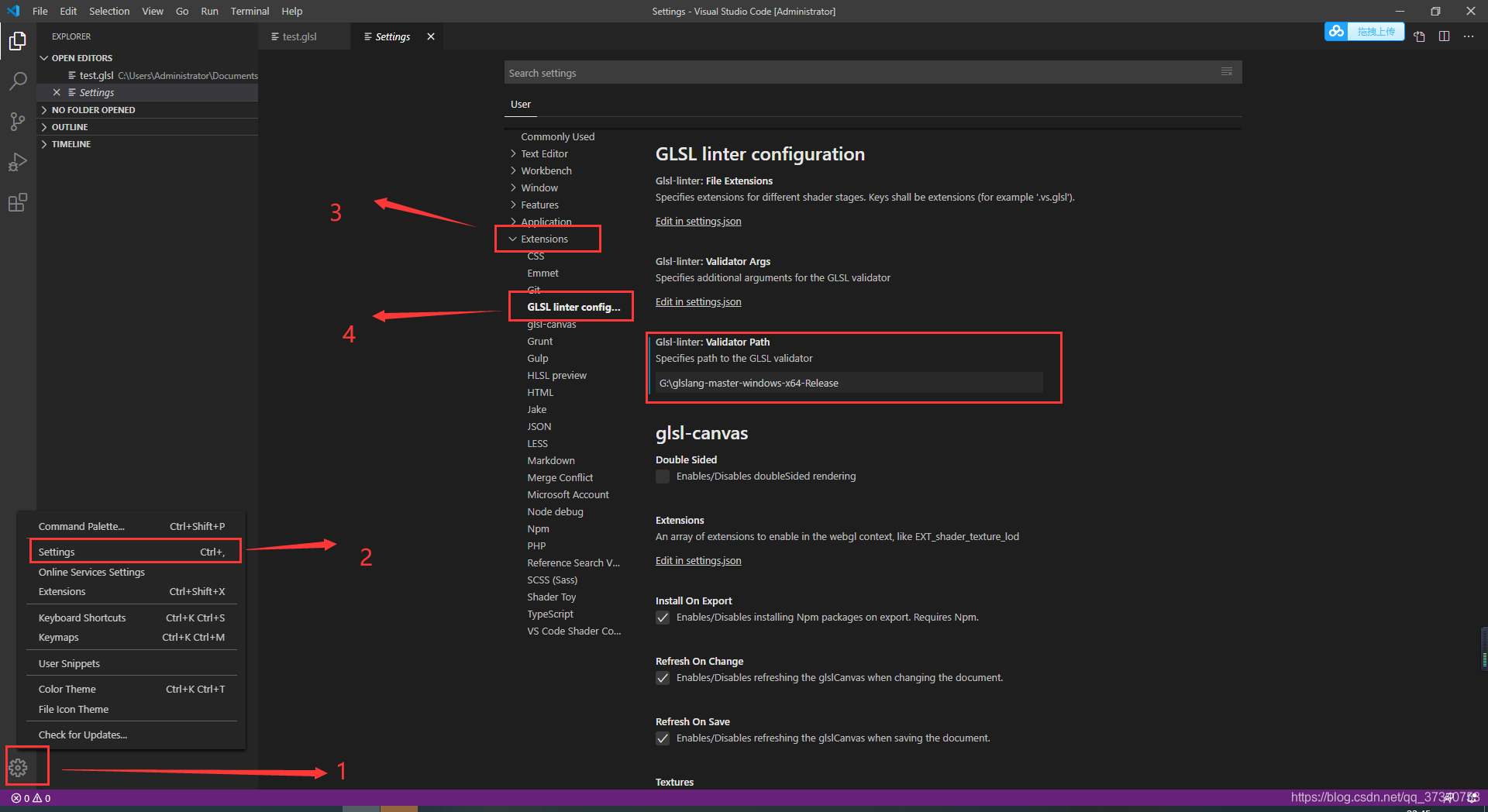
Task: Open the Extensions view in activity bar
Action: click(x=18, y=203)
